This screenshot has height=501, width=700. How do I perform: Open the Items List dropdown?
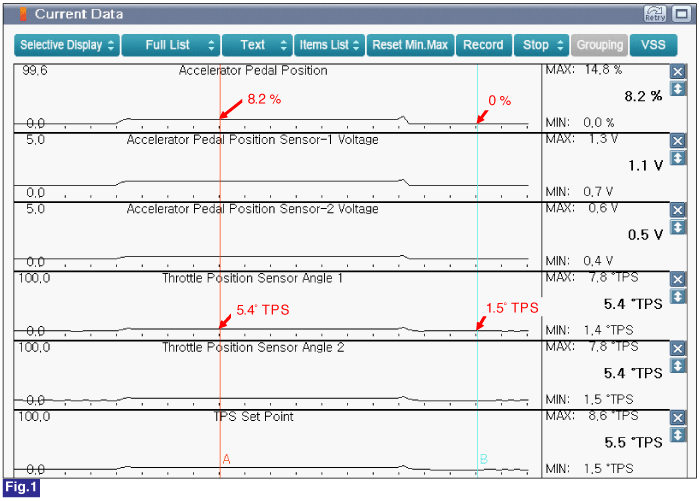pos(329,45)
